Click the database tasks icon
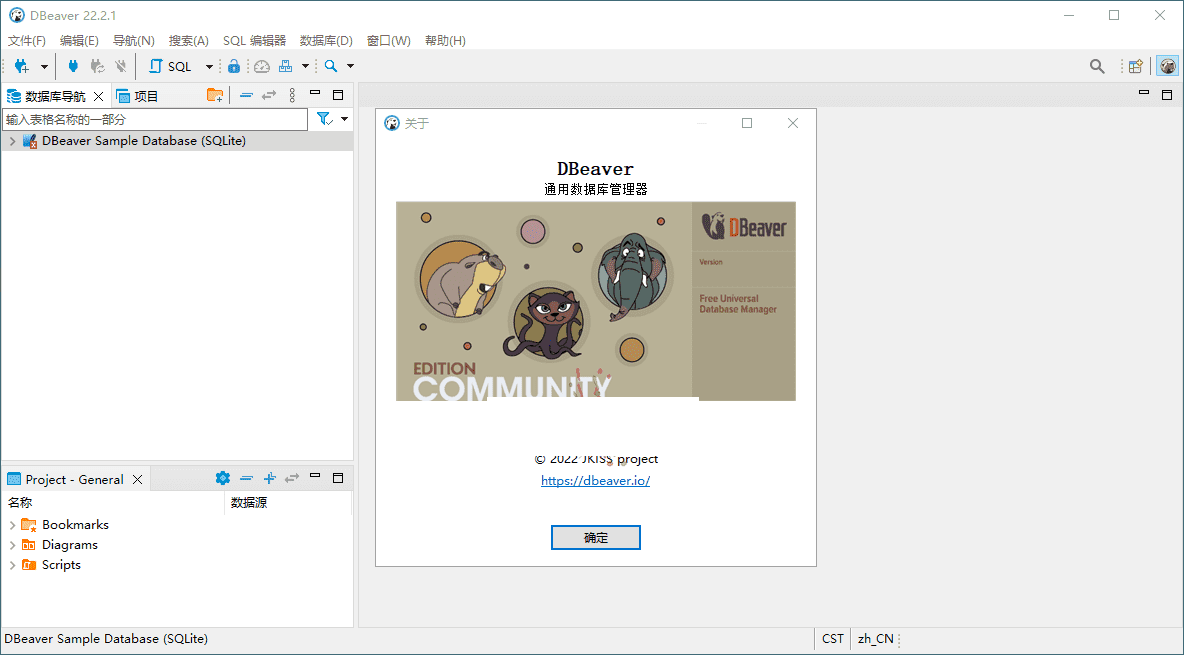The height and width of the screenshot is (655, 1184). coord(285,66)
